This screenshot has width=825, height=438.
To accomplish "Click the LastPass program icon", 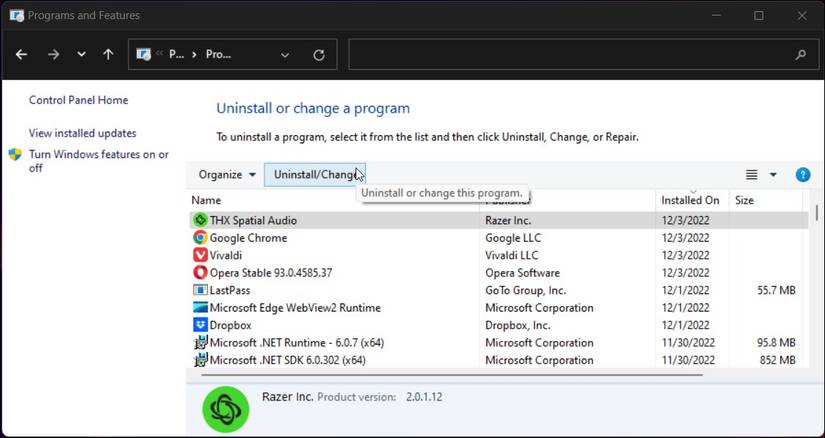I will 200,290.
